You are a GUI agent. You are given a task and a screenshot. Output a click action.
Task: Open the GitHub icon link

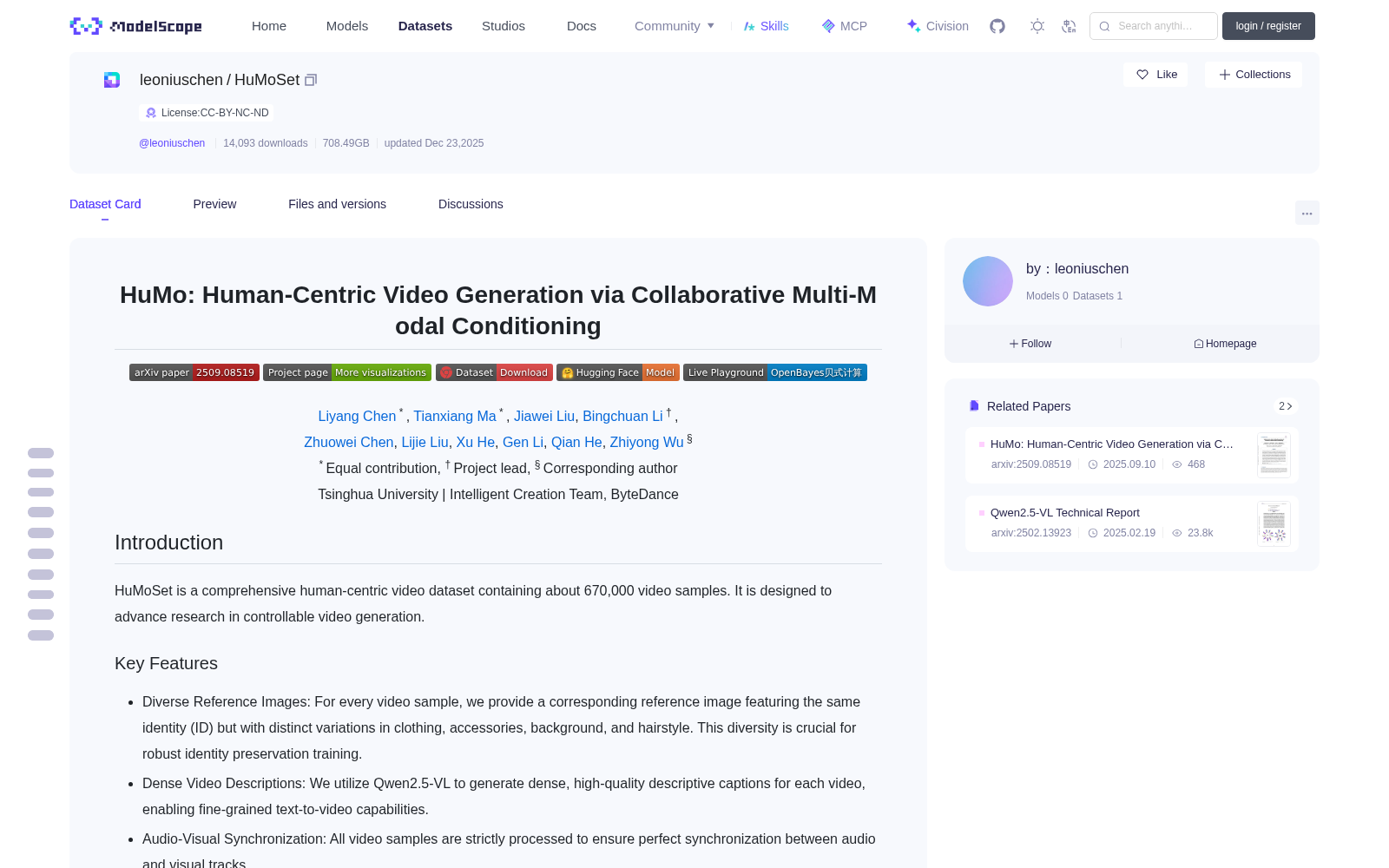(997, 26)
